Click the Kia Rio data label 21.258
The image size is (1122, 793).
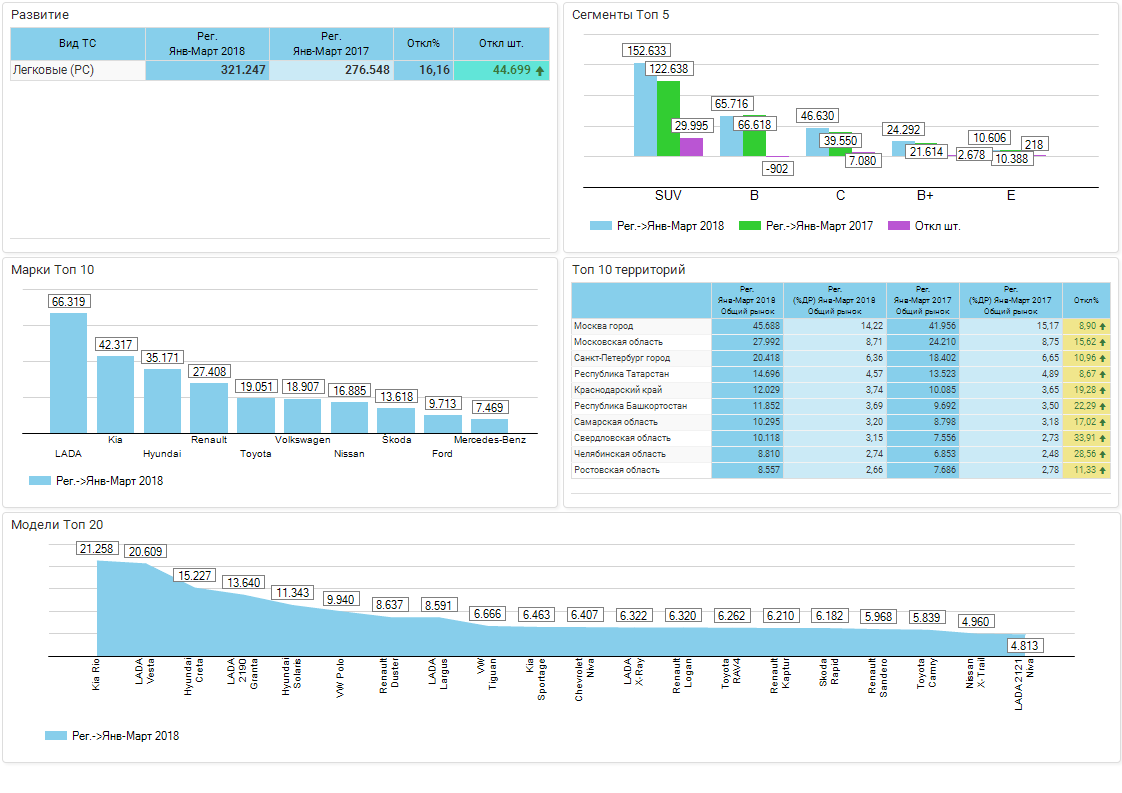[x=97, y=549]
